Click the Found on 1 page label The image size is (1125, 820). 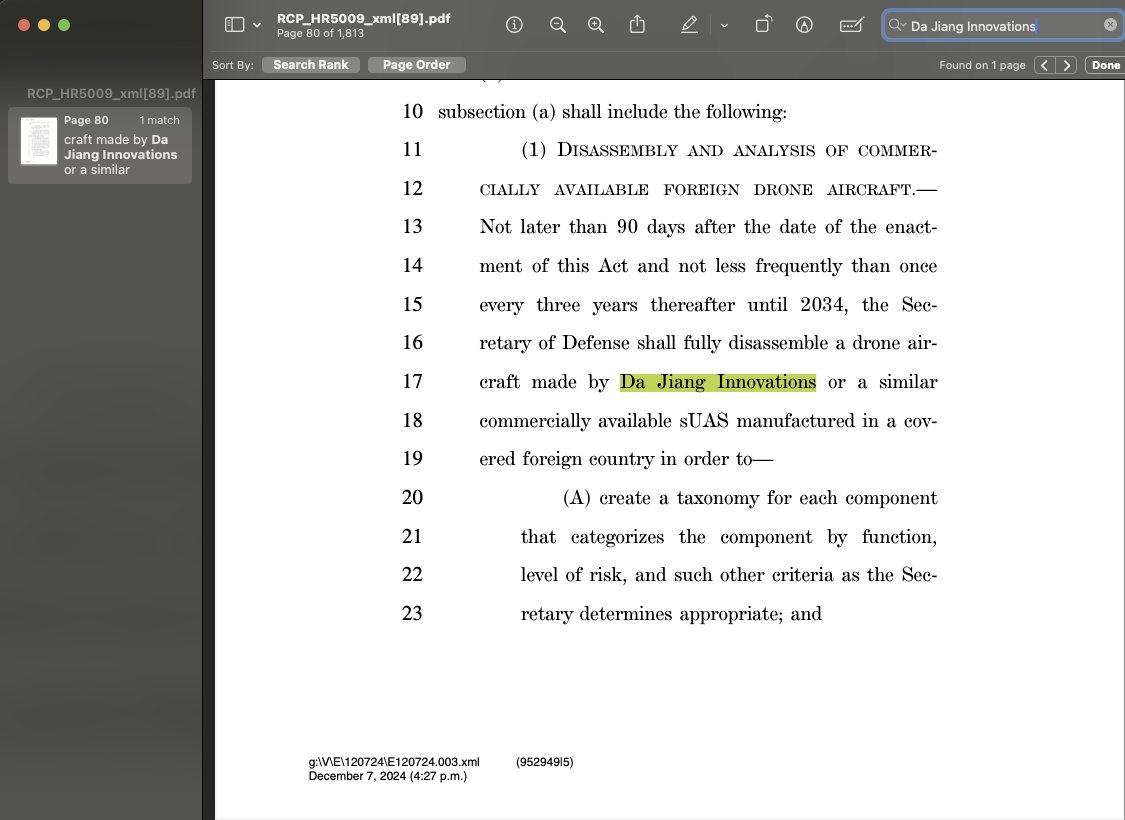pyautogui.click(x=982, y=65)
